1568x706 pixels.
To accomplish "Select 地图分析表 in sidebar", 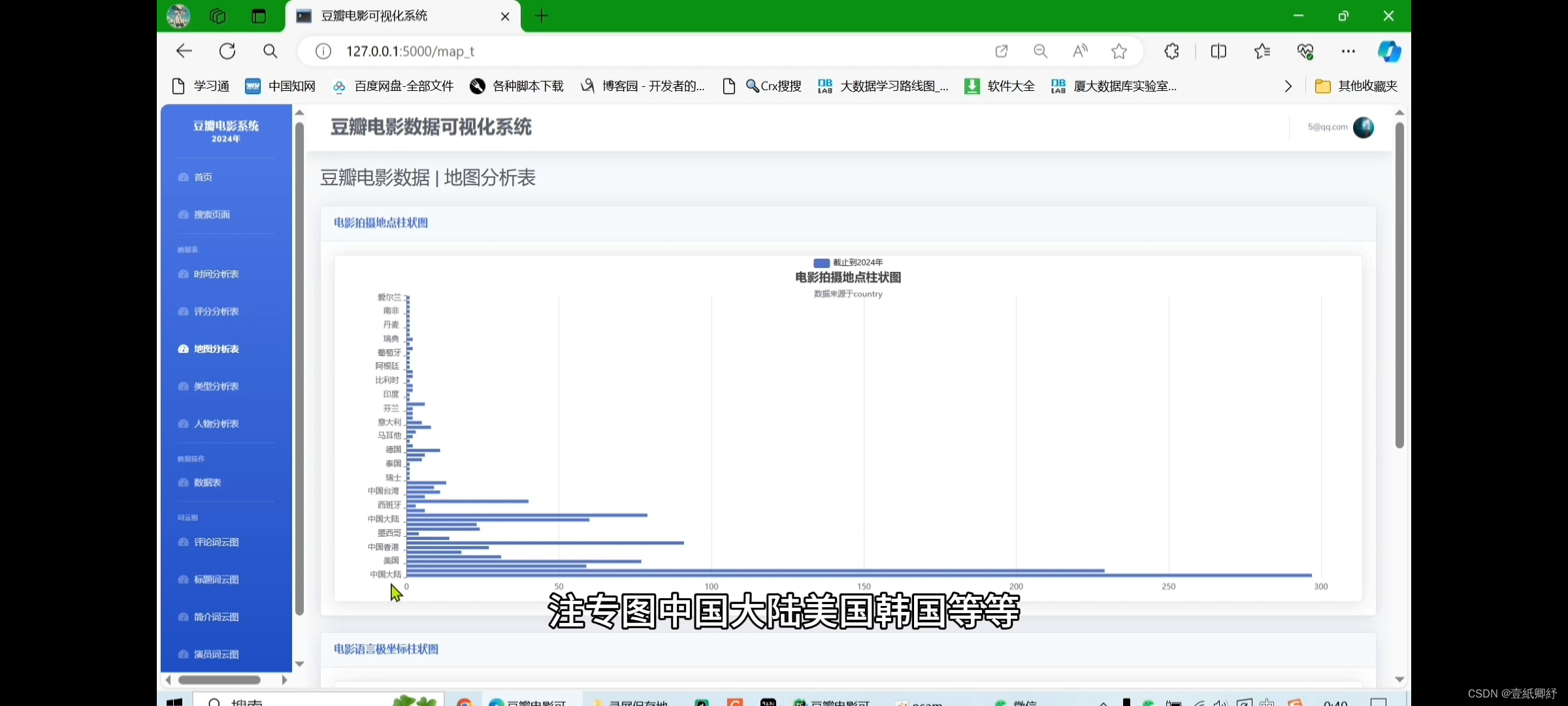I will [208, 349].
